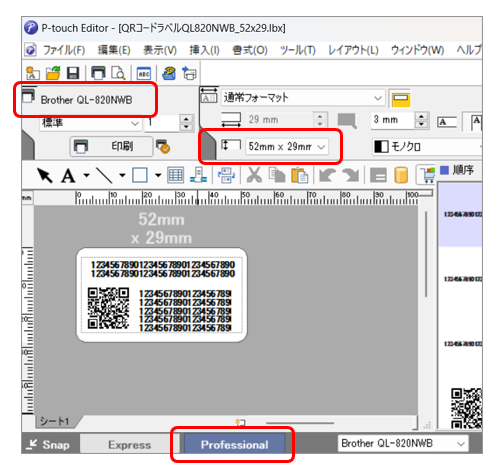The height and width of the screenshot is (476, 504).
Task: Switch to Professional mode
Action: click(234, 444)
